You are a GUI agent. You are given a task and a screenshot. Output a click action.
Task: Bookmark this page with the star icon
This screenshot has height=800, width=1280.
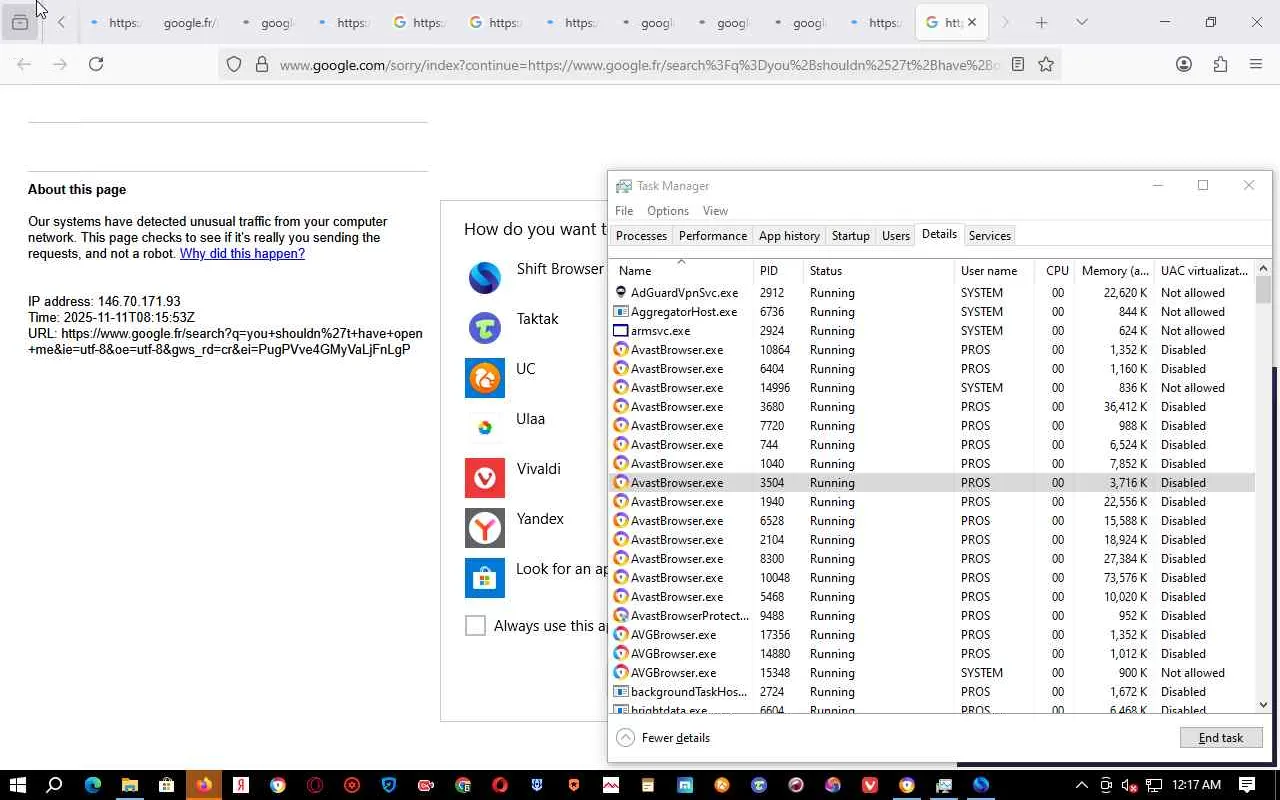tap(1046, 64)
